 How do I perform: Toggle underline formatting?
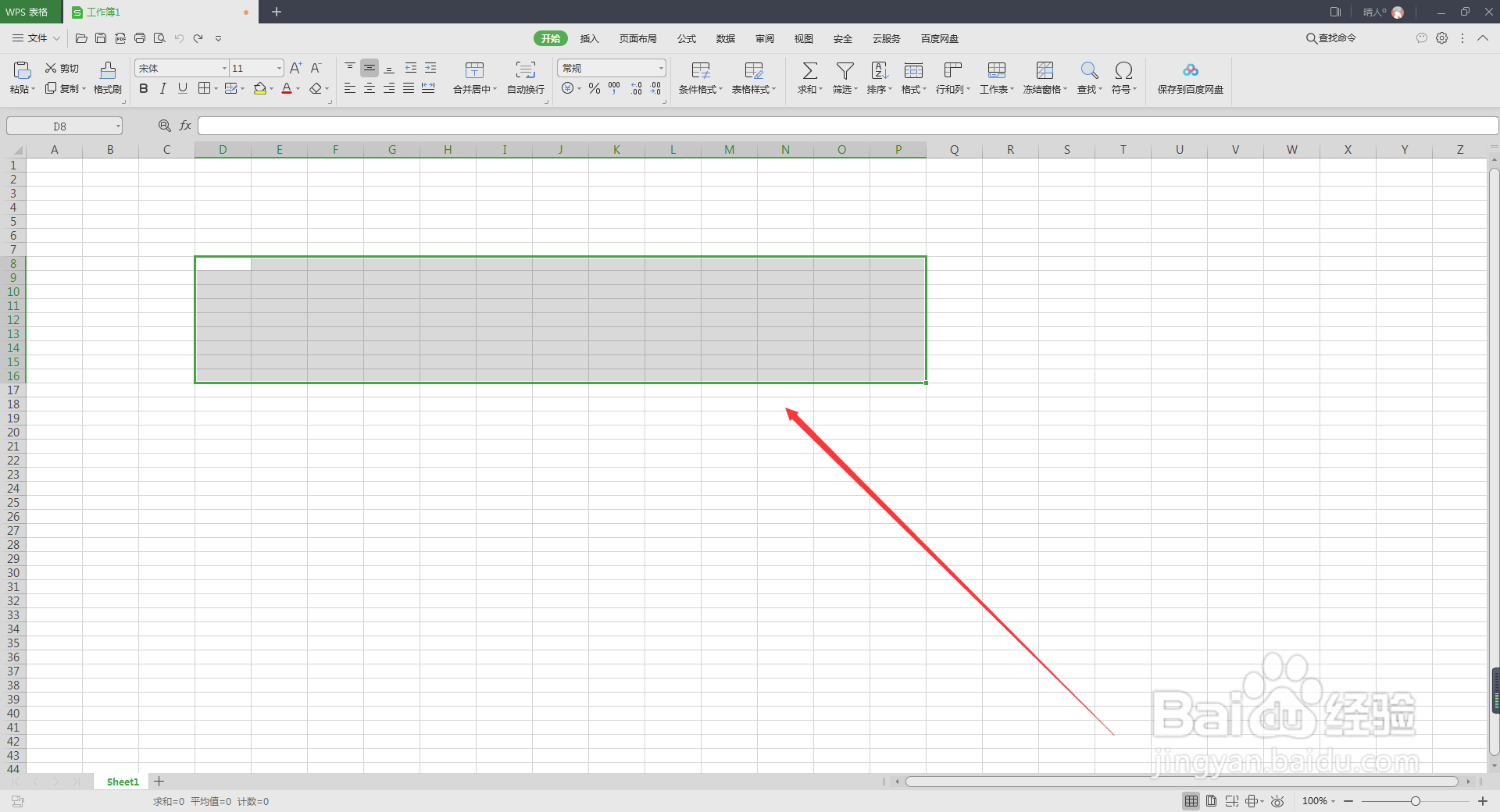pos(183,88)
